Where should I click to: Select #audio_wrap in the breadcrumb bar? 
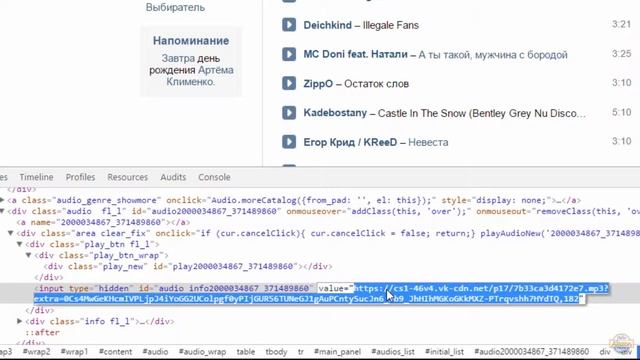(202, 351)
